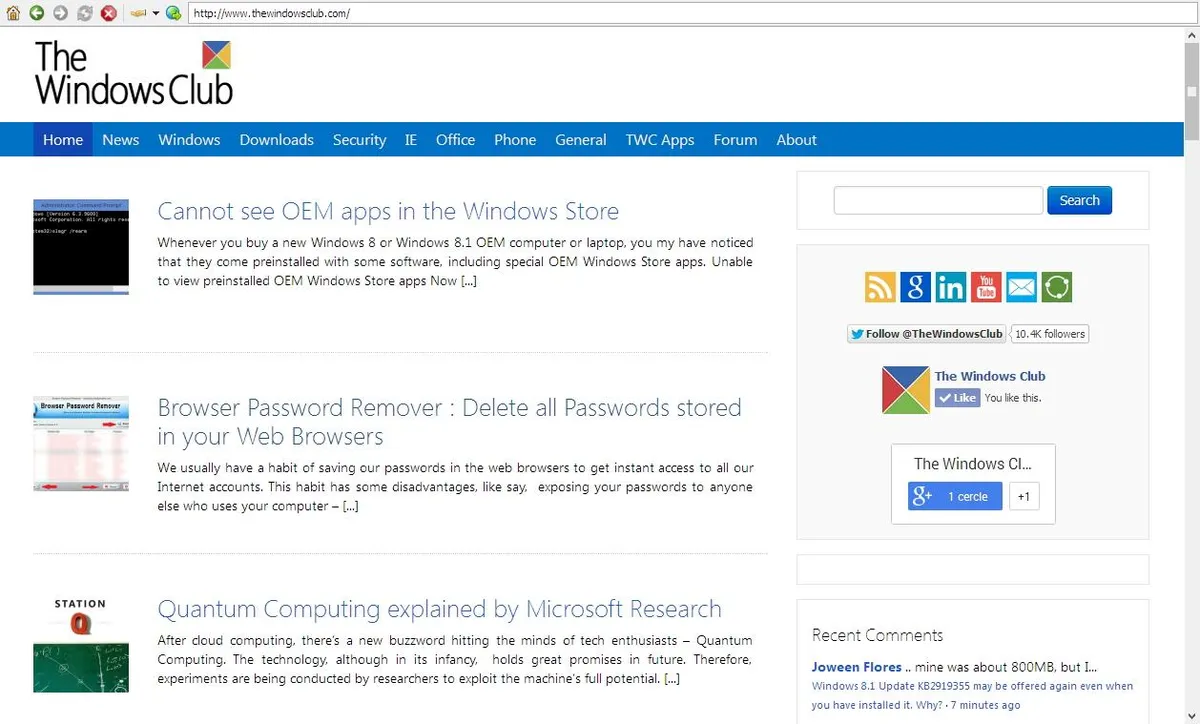Select the Google+ social icon
Screen dimensions: 1200x724
915,287
